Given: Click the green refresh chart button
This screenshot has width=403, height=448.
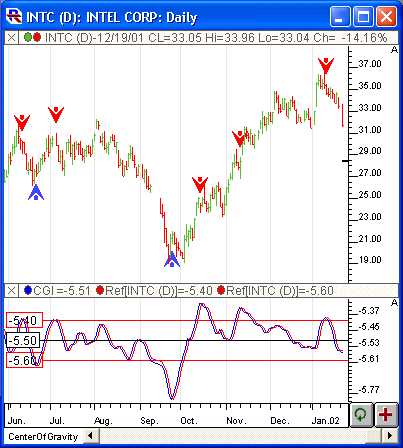Looking at the screenshot, I should click(x=361, y=415).
